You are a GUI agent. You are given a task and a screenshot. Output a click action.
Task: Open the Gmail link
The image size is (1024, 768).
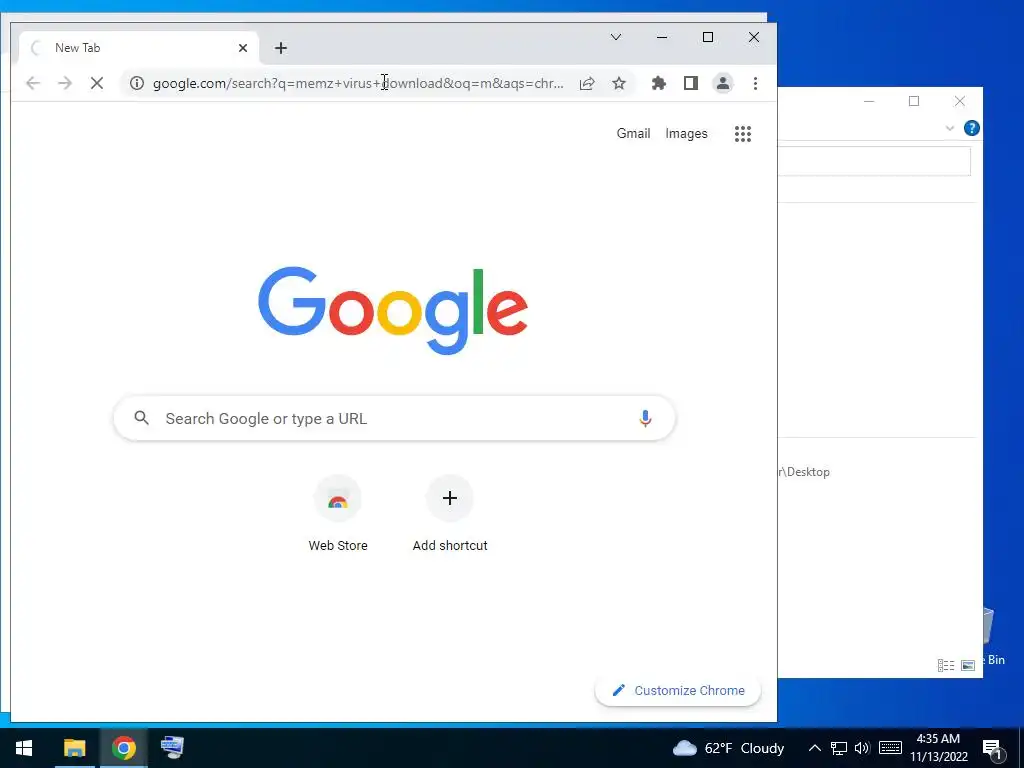(x=633, y=133)
